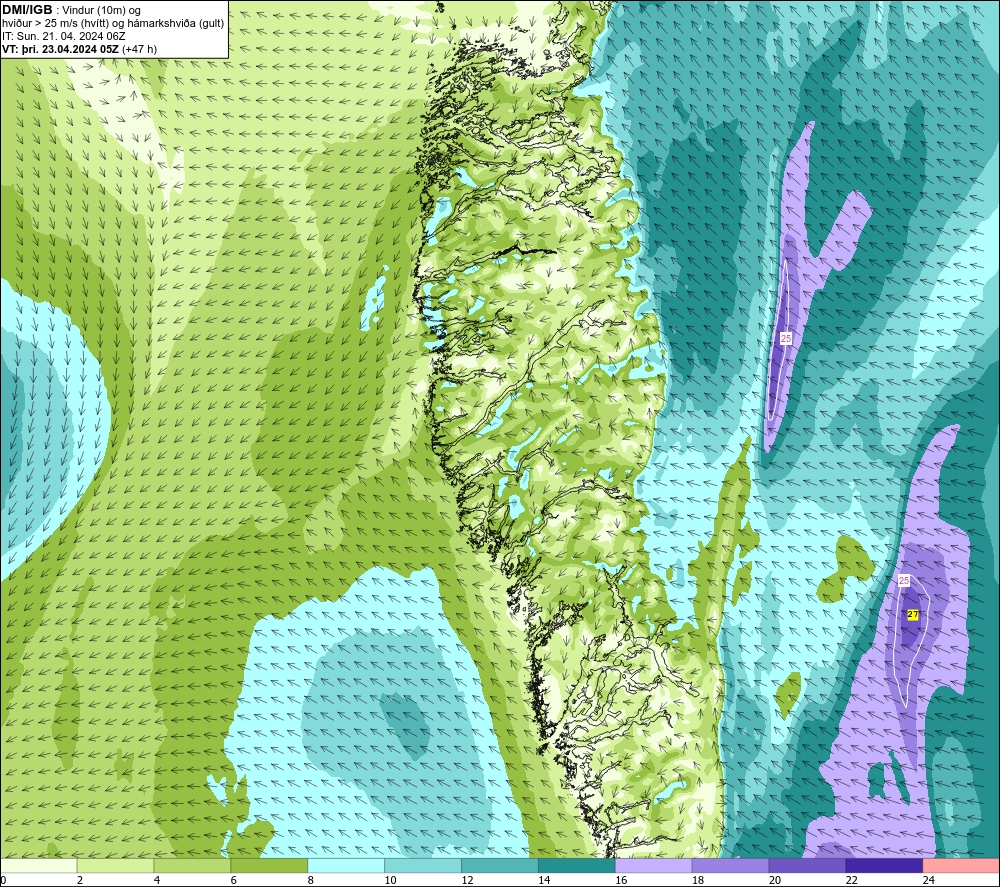The width and height of the screenshot is (1000, 887).
Task: Click the 16–18 m/s lavender swatch
Action: coord(654,865)
